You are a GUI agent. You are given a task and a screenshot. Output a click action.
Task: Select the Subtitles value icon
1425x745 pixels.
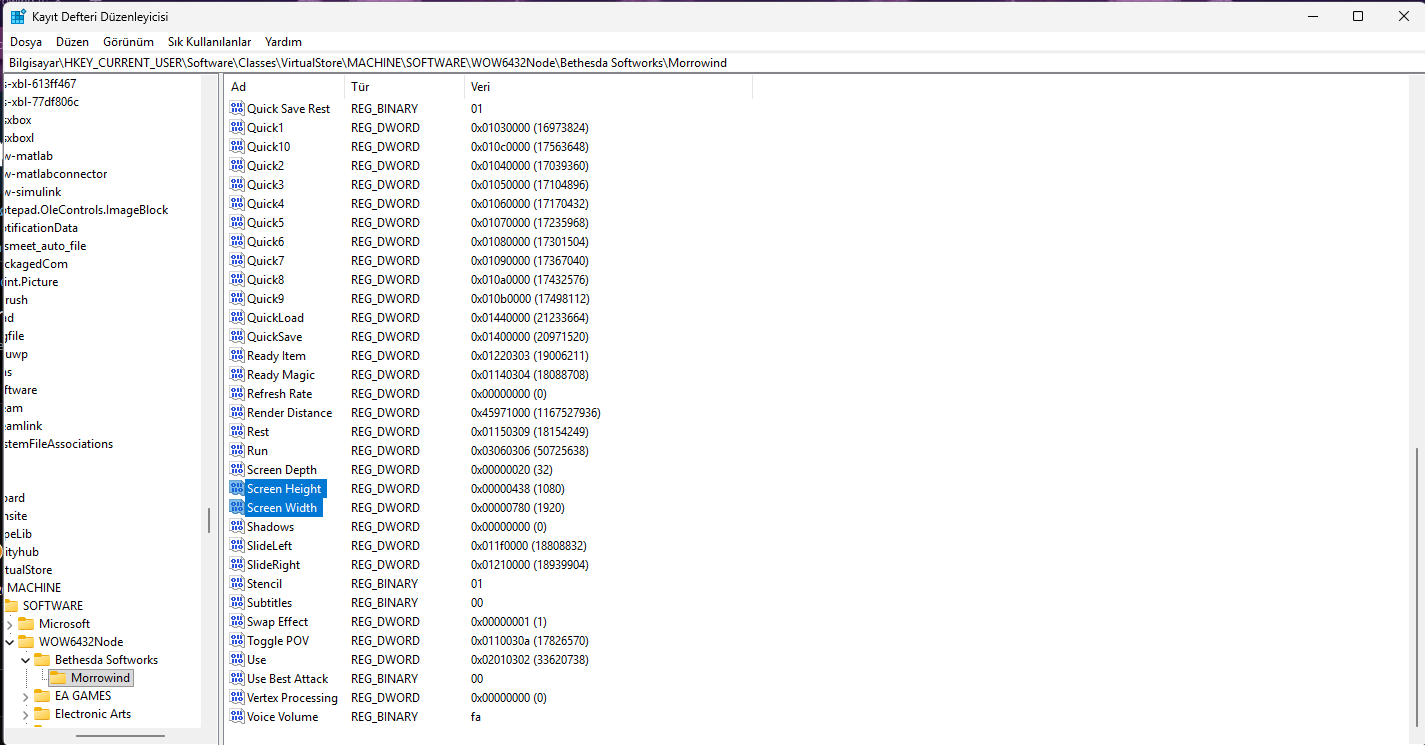point(237,602)
